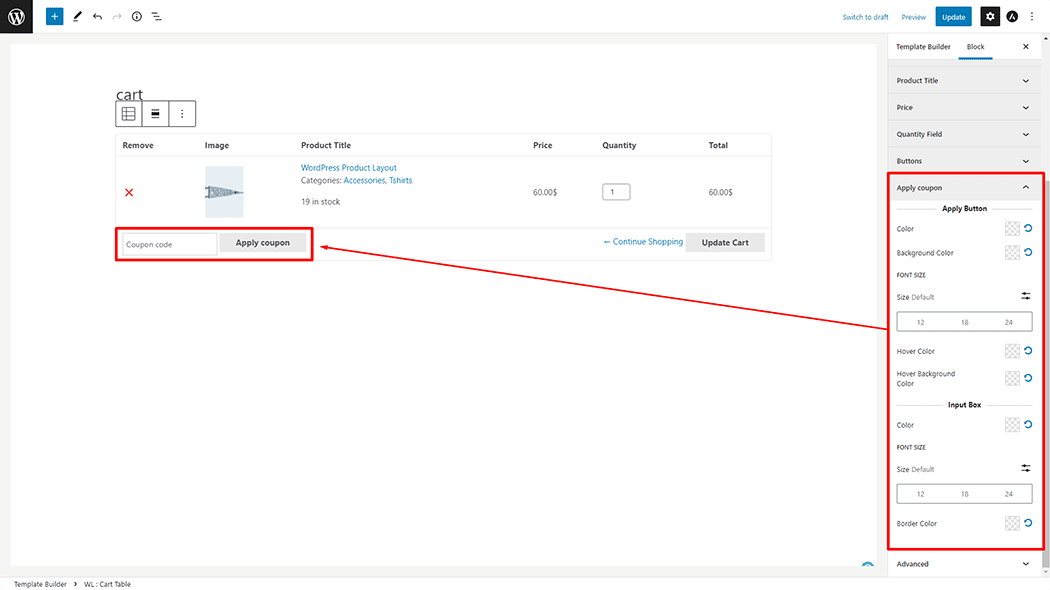Toggle the settings gear sidebar
1050x590 pixels.
pyautogui.click(x=989, y=17)
